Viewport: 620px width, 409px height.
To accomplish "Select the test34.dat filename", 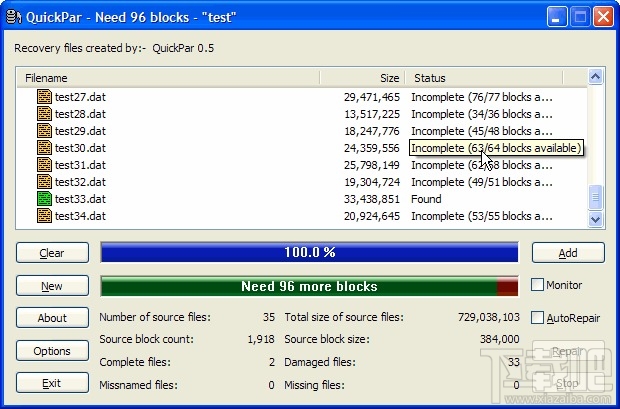I will click(80, 216).
